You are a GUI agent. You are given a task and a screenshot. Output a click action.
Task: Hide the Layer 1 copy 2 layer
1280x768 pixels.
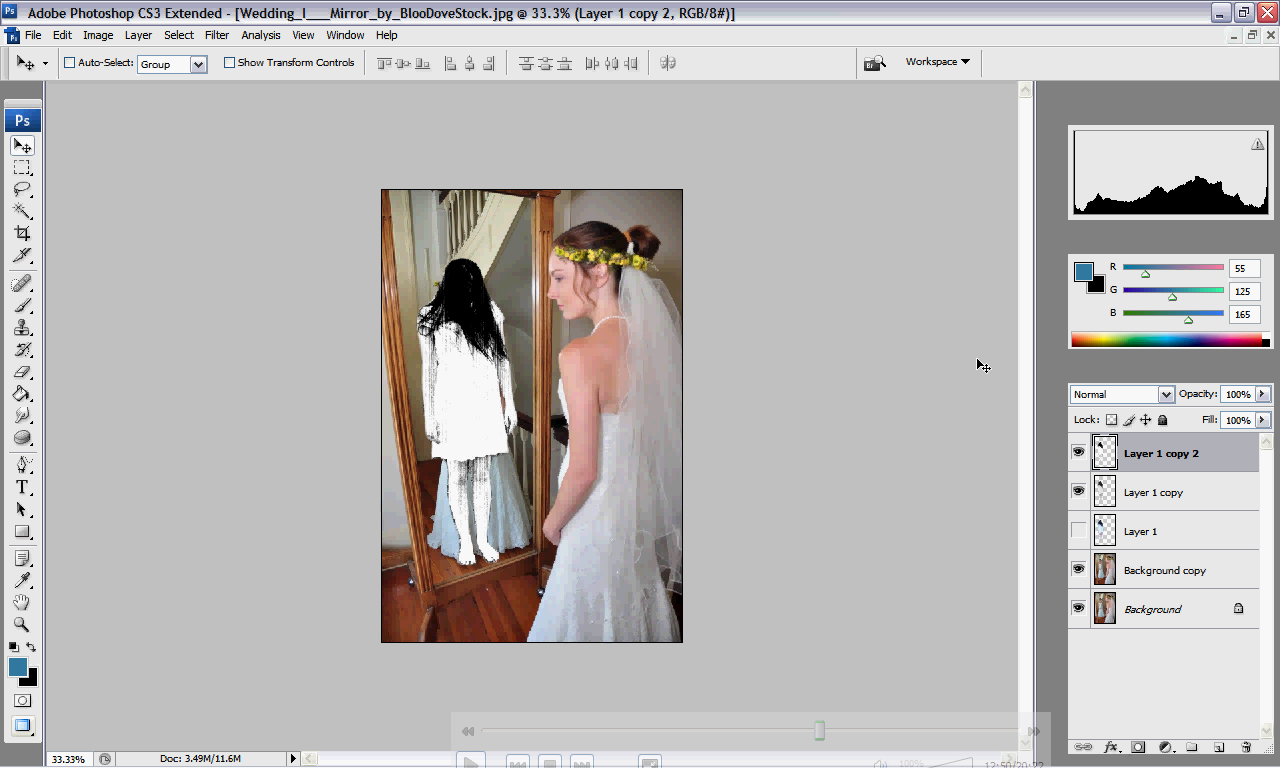click(1078, 453)
